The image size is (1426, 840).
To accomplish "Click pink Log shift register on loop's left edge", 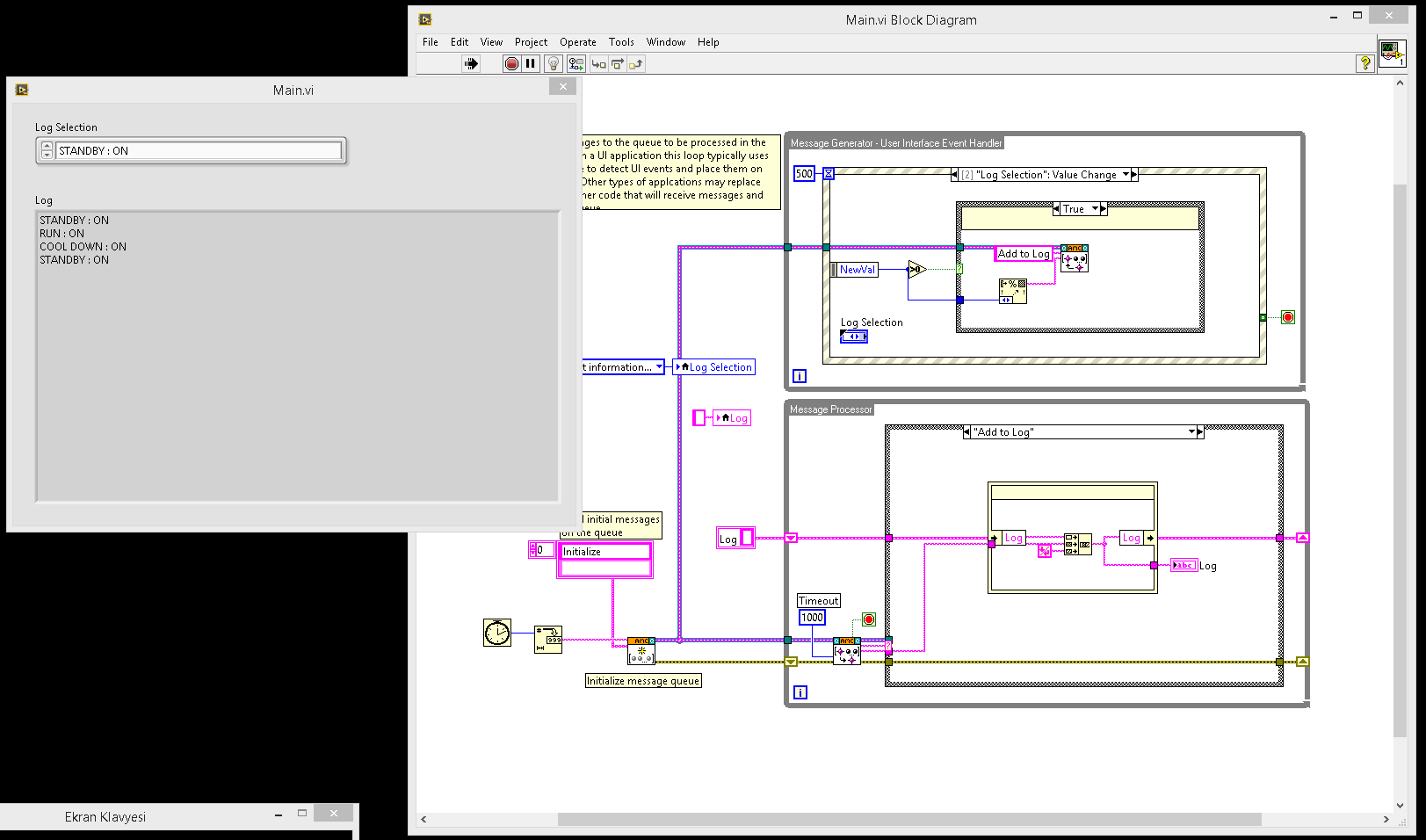I will 791,538.
